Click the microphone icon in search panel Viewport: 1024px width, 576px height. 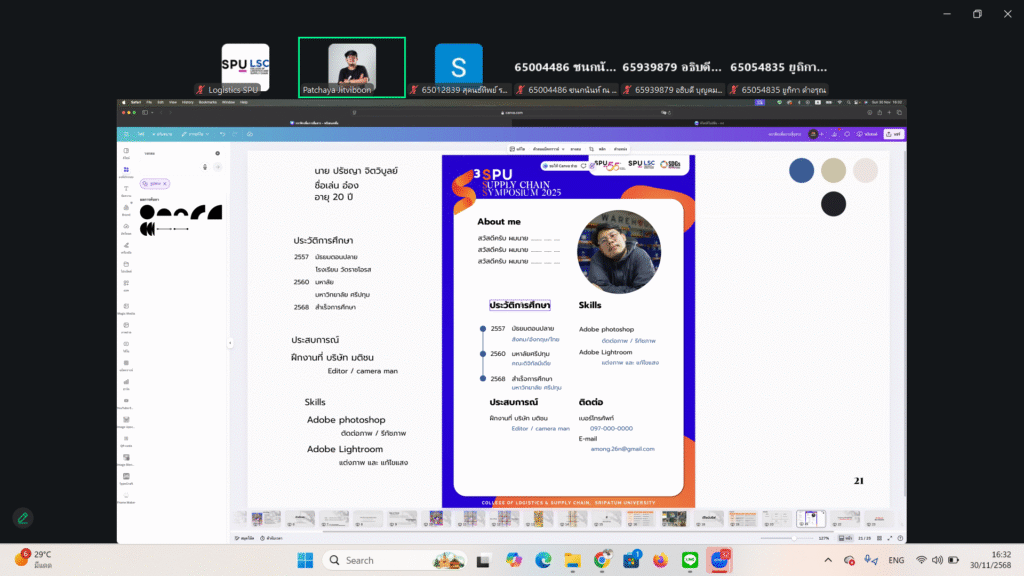205,167
